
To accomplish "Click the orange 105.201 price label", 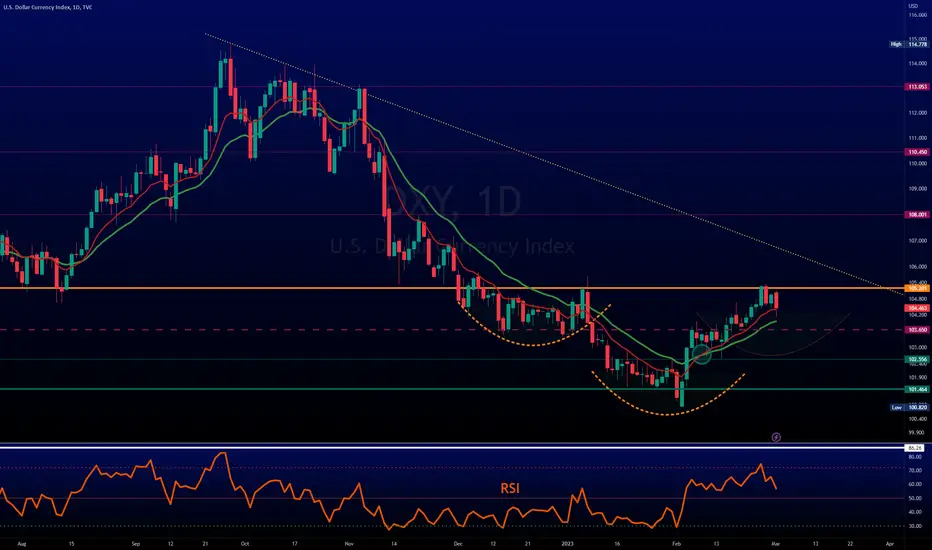I will coord(917,288).
